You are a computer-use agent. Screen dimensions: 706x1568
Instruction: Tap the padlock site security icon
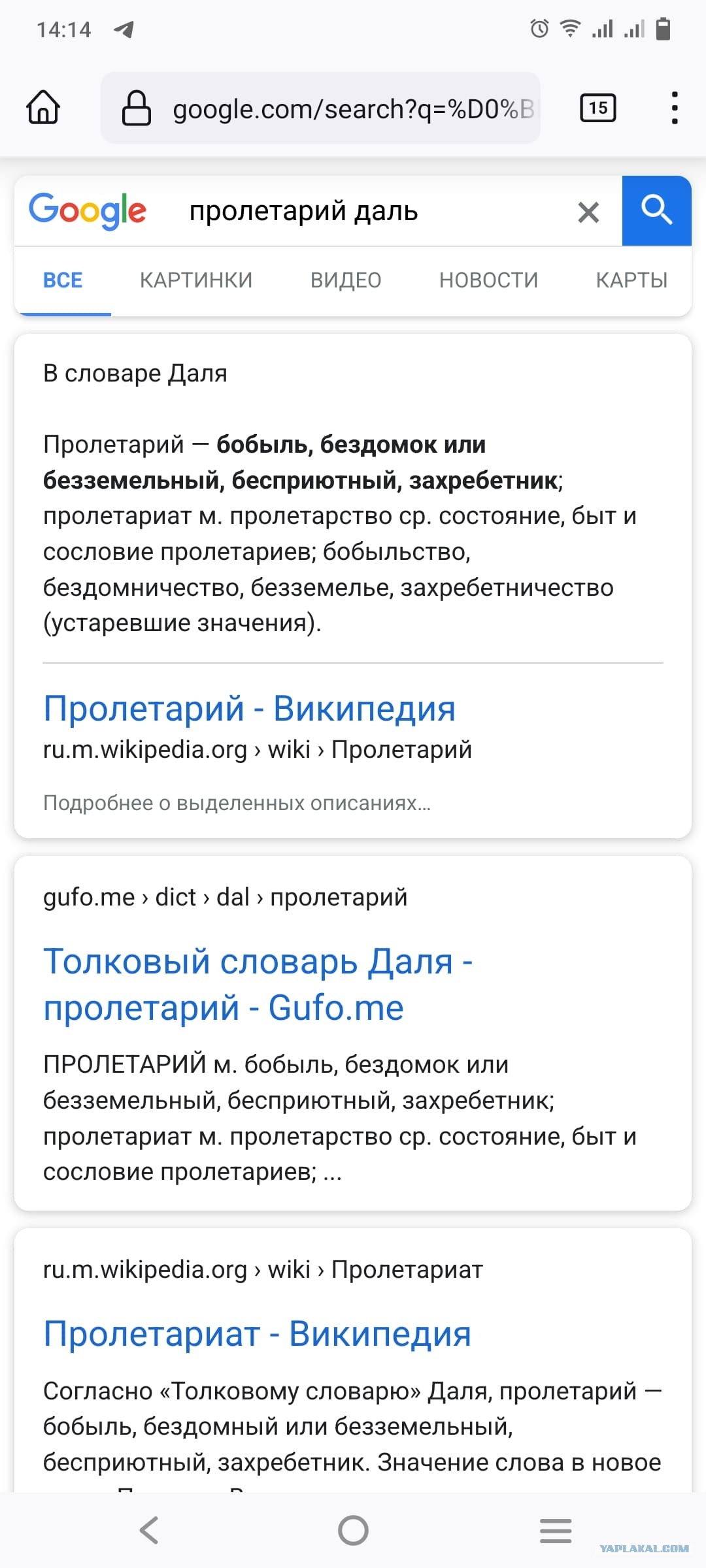pos(137,108)
